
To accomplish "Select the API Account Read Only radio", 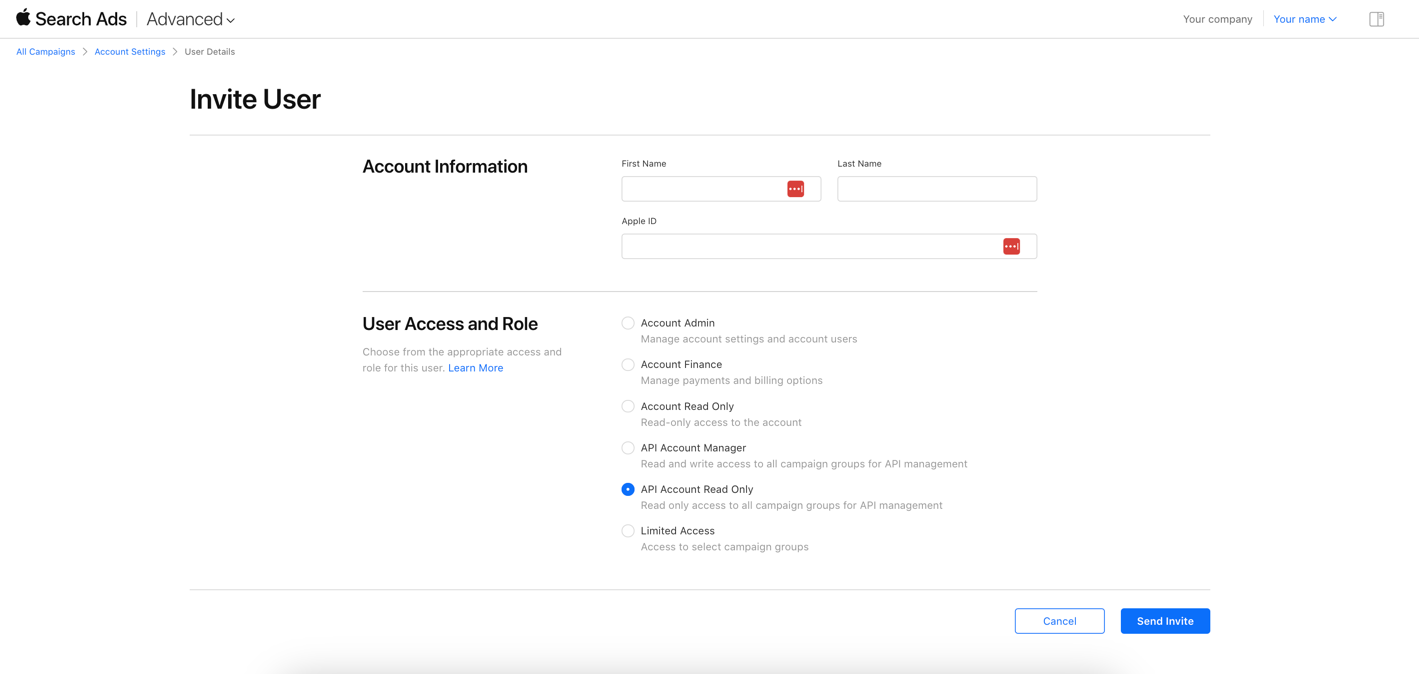I will pos(628,489).
